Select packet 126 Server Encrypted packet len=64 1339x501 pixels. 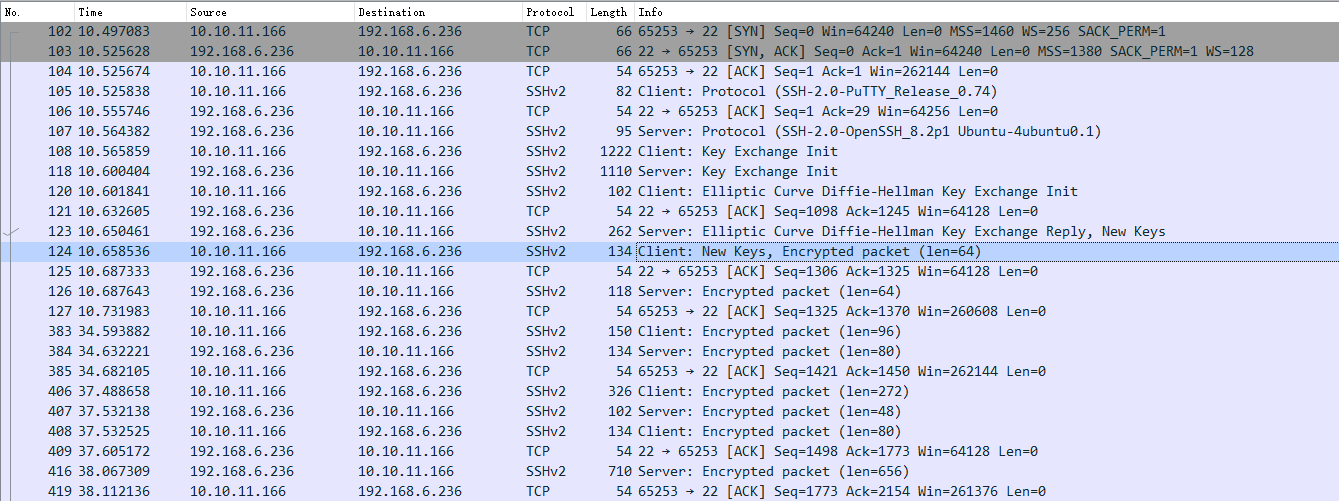[669, 291]
